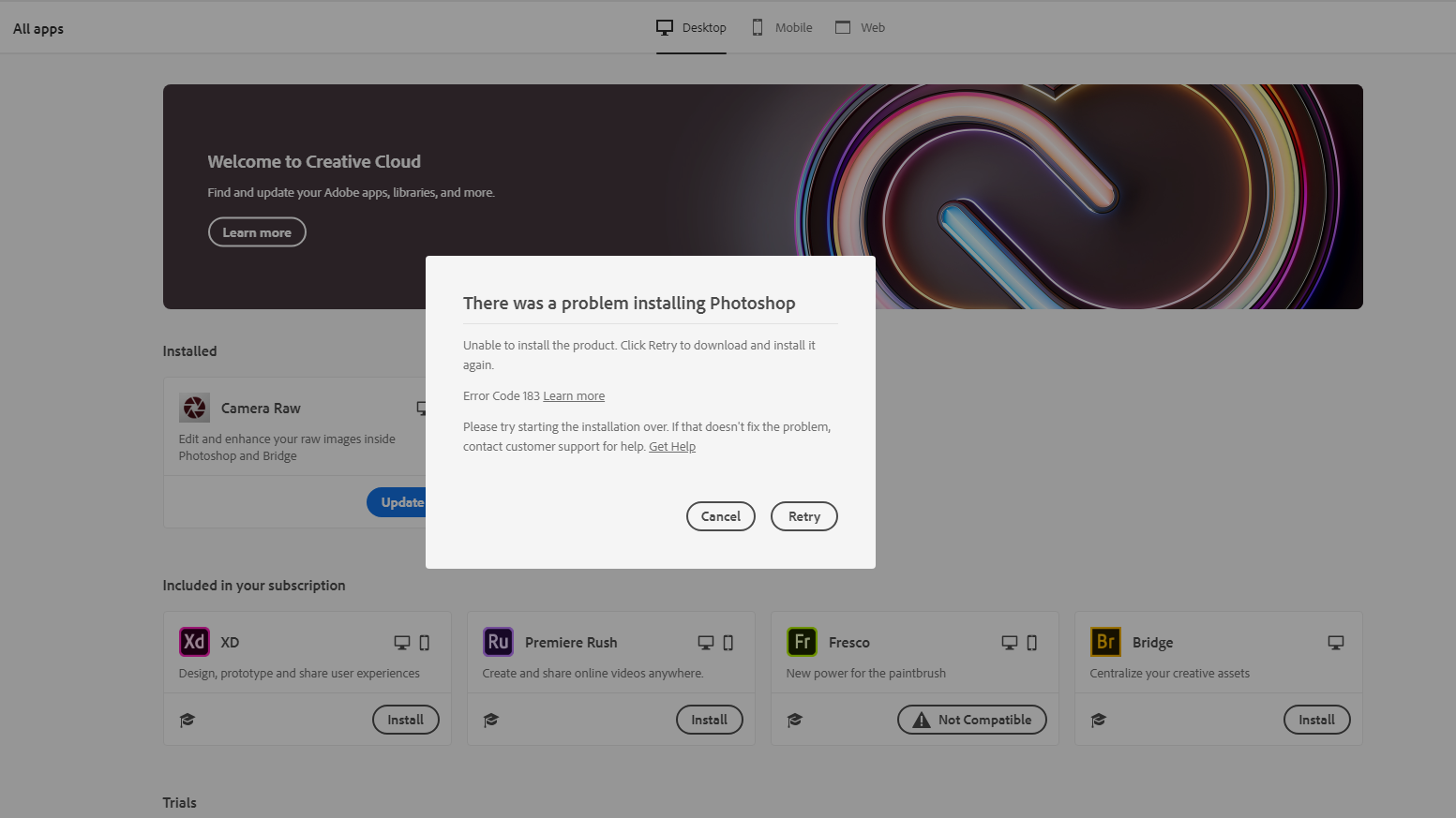
Task: Open tutorials icon on Premiere Rush card
Action: (491, 720)
